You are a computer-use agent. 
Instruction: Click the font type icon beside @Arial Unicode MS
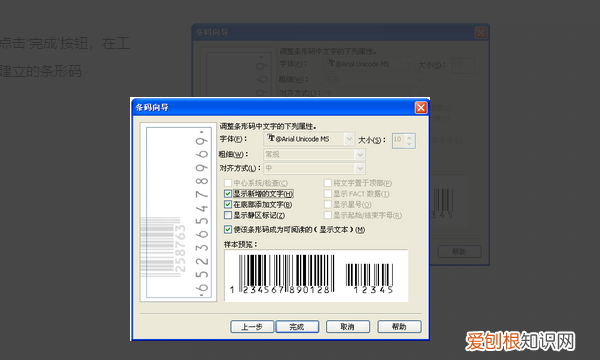[271, 138]
